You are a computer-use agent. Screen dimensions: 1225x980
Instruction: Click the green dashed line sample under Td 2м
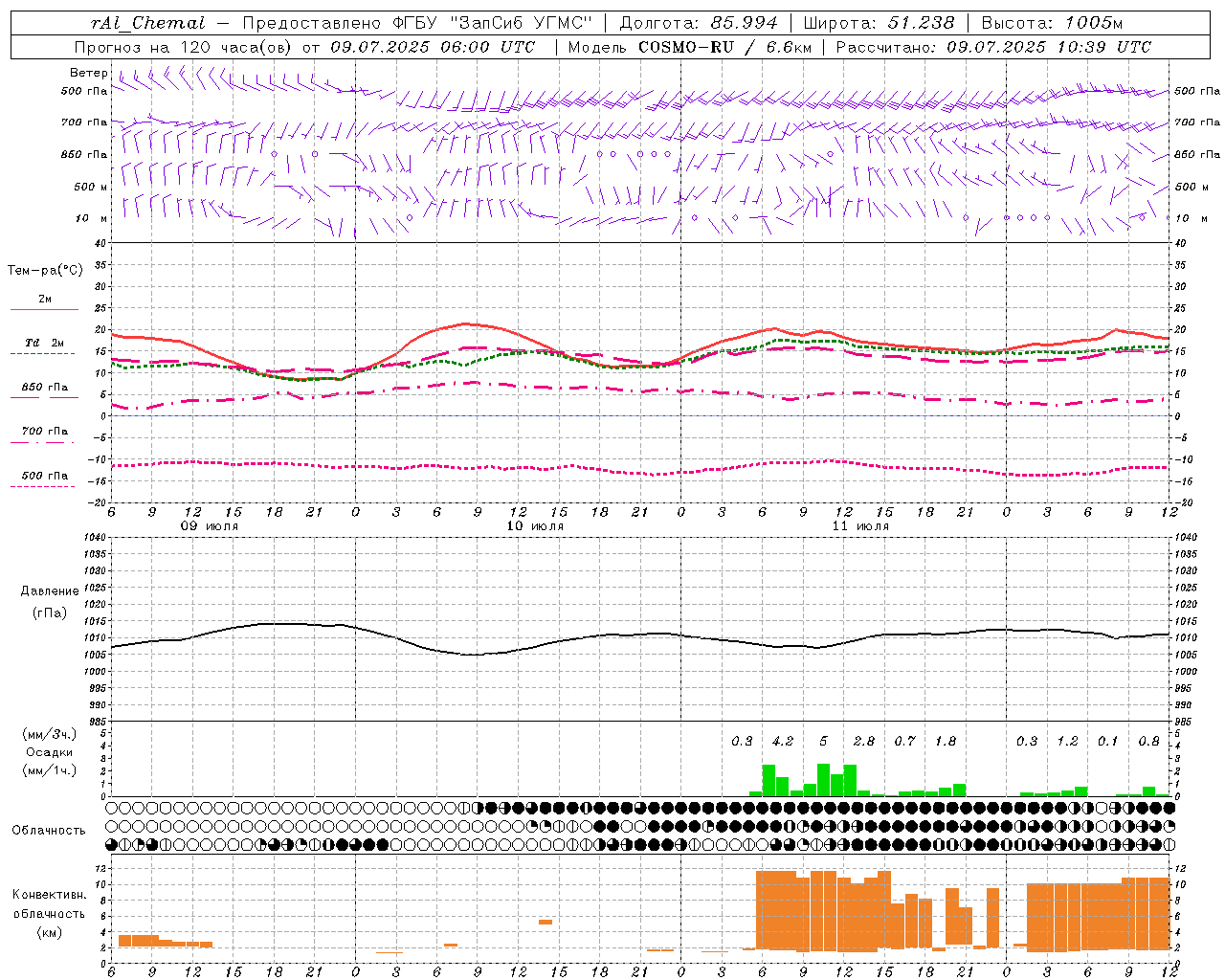tap(42, 354)
